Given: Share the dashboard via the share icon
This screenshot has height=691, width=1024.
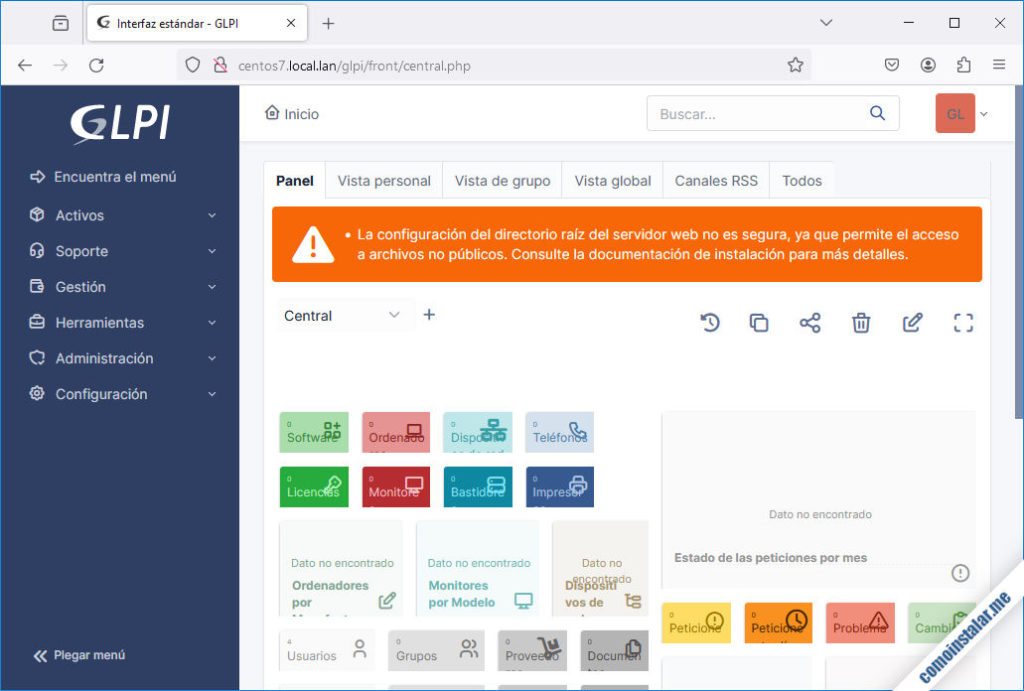Looking at the screenshot, I should coord(811,322).
